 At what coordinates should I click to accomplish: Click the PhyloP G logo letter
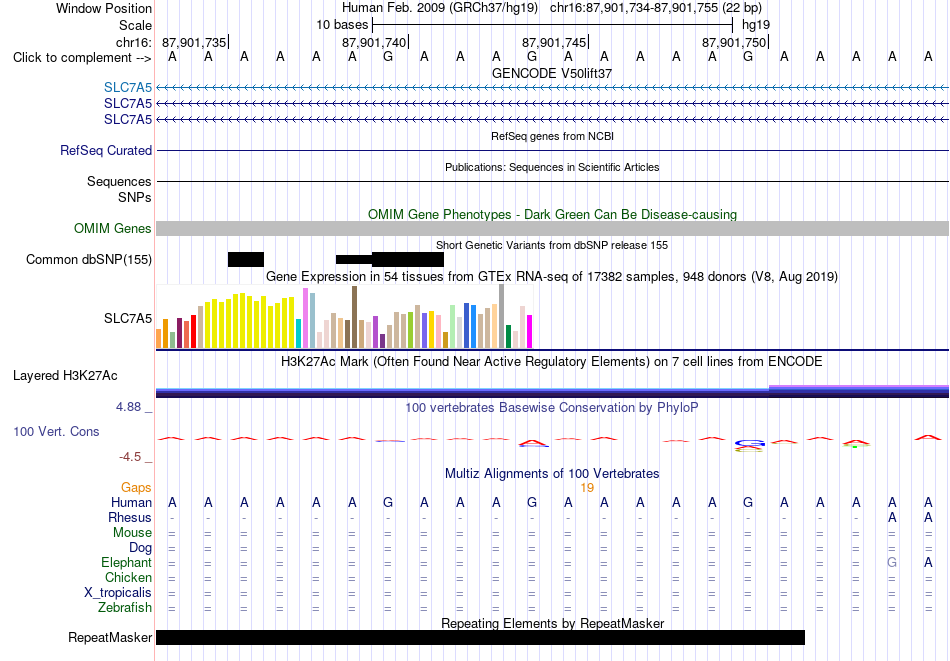[748, 444]
